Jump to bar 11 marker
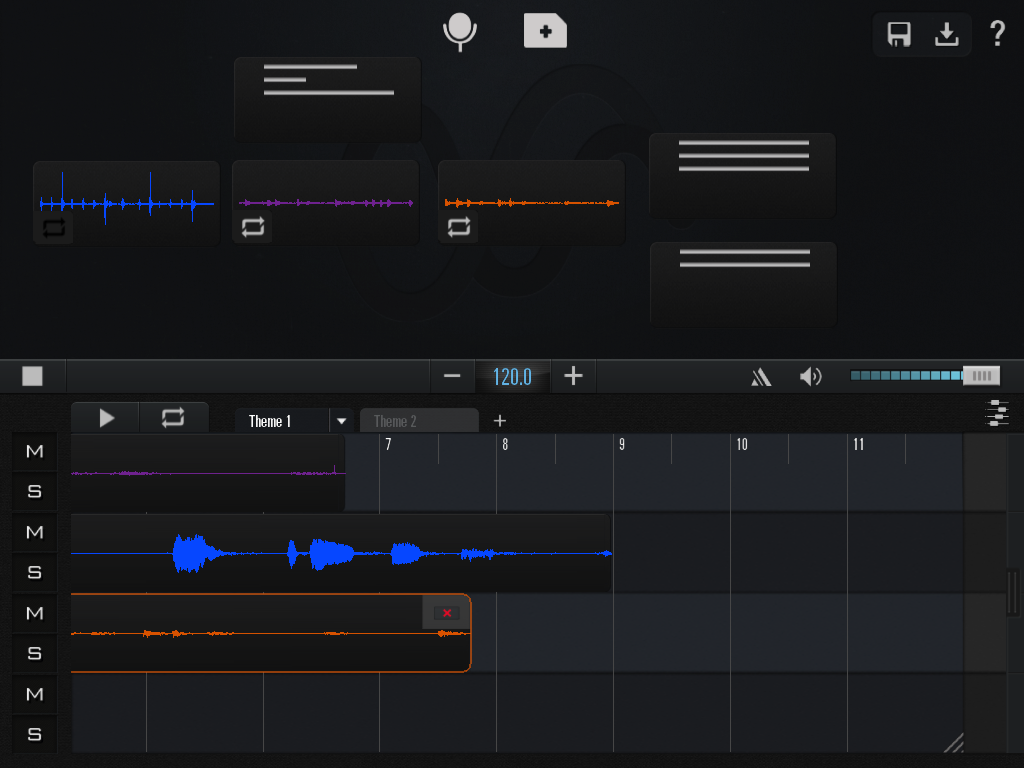 tap(859, 445)
